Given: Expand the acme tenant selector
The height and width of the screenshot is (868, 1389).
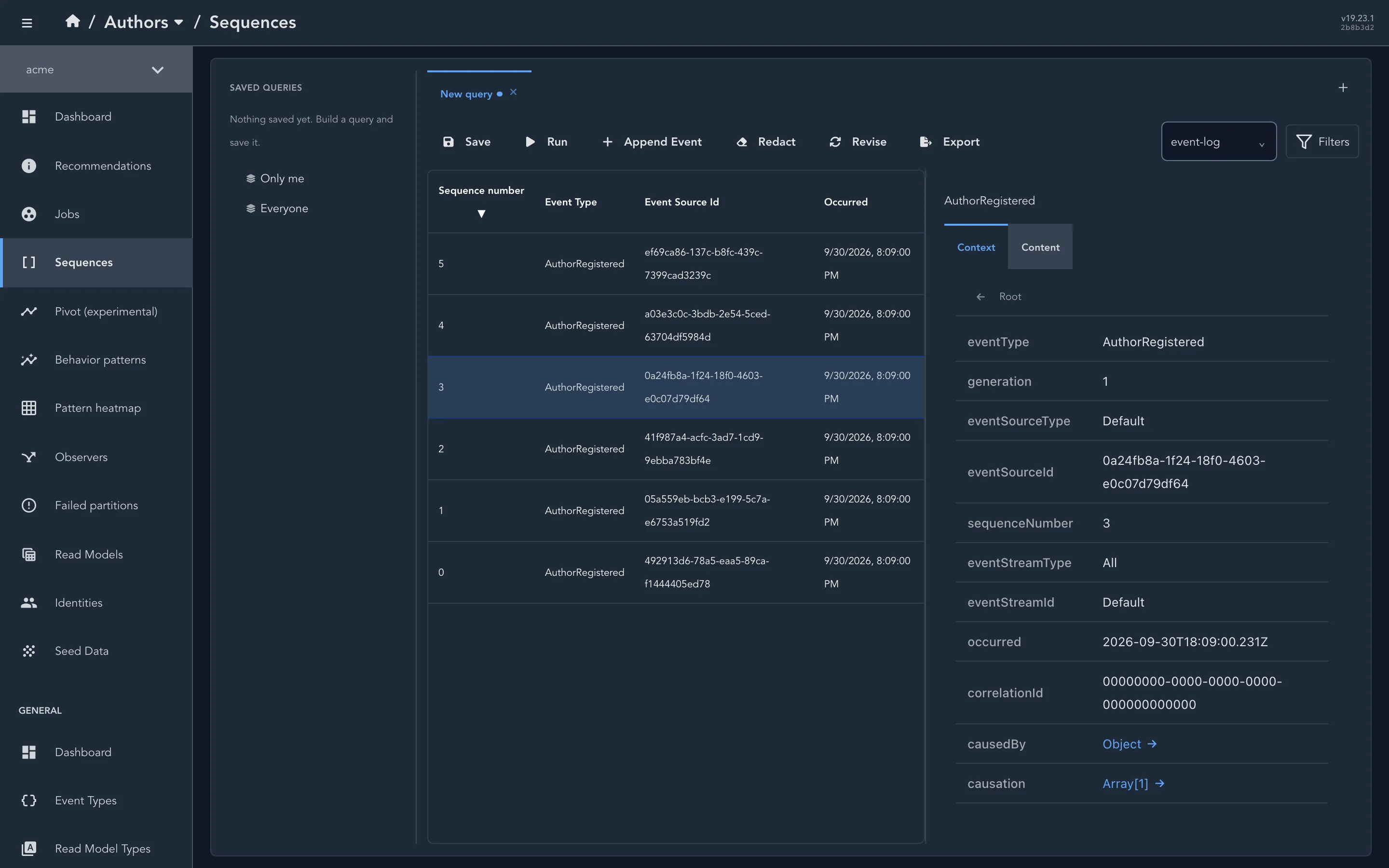Looking at the screenshot, I should (96, 69).
